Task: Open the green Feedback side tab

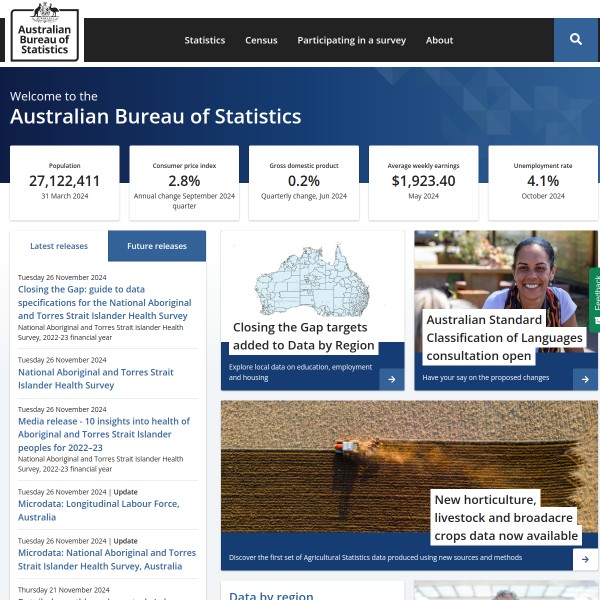Action: (x=594, y=298)
